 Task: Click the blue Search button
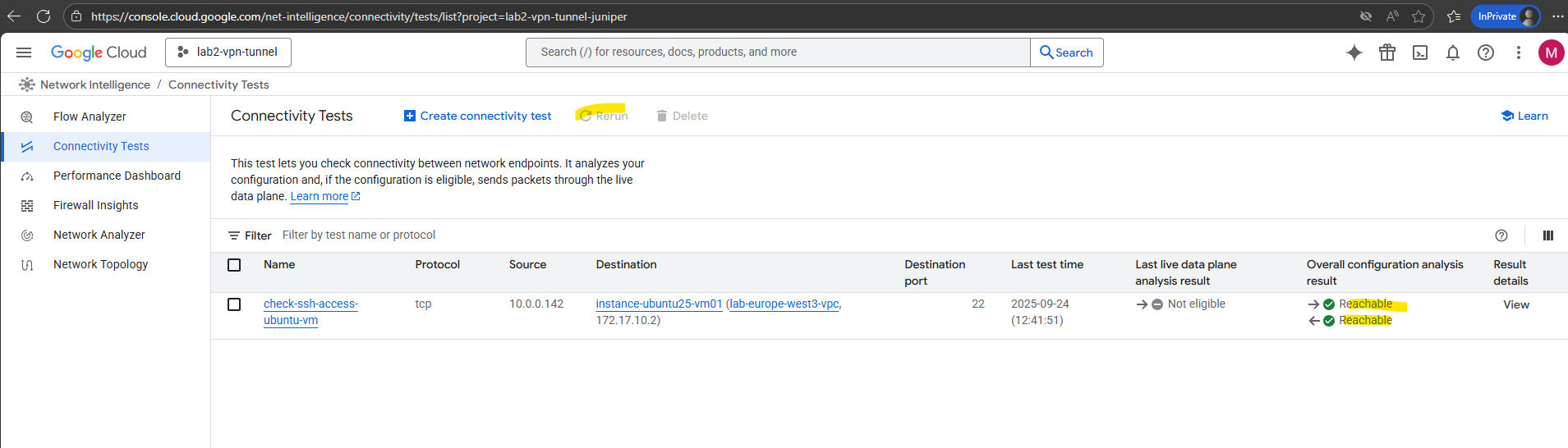point(1066,53)
